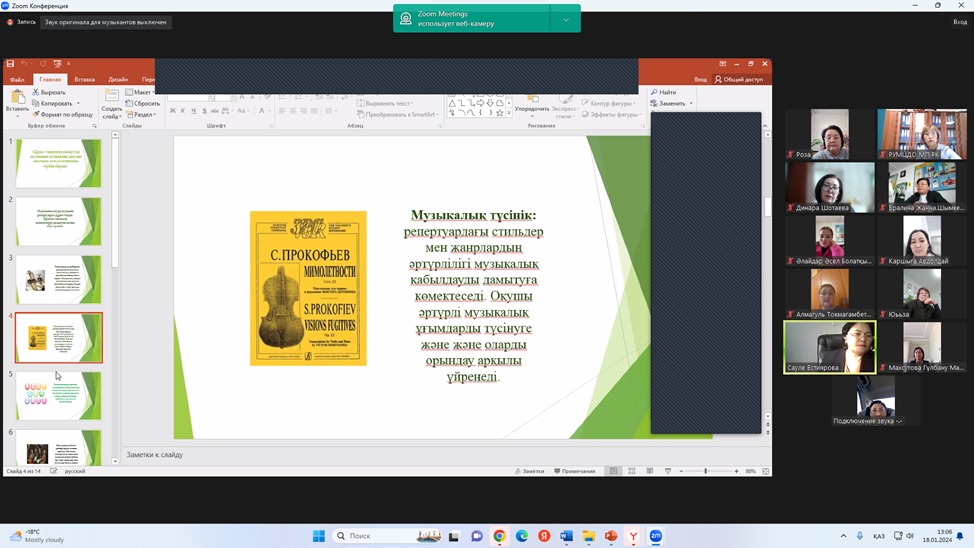This screenshot has height=548, width=974.
Task: Switch to Slide Sorter view icon
Action: [x=632, y=471]
